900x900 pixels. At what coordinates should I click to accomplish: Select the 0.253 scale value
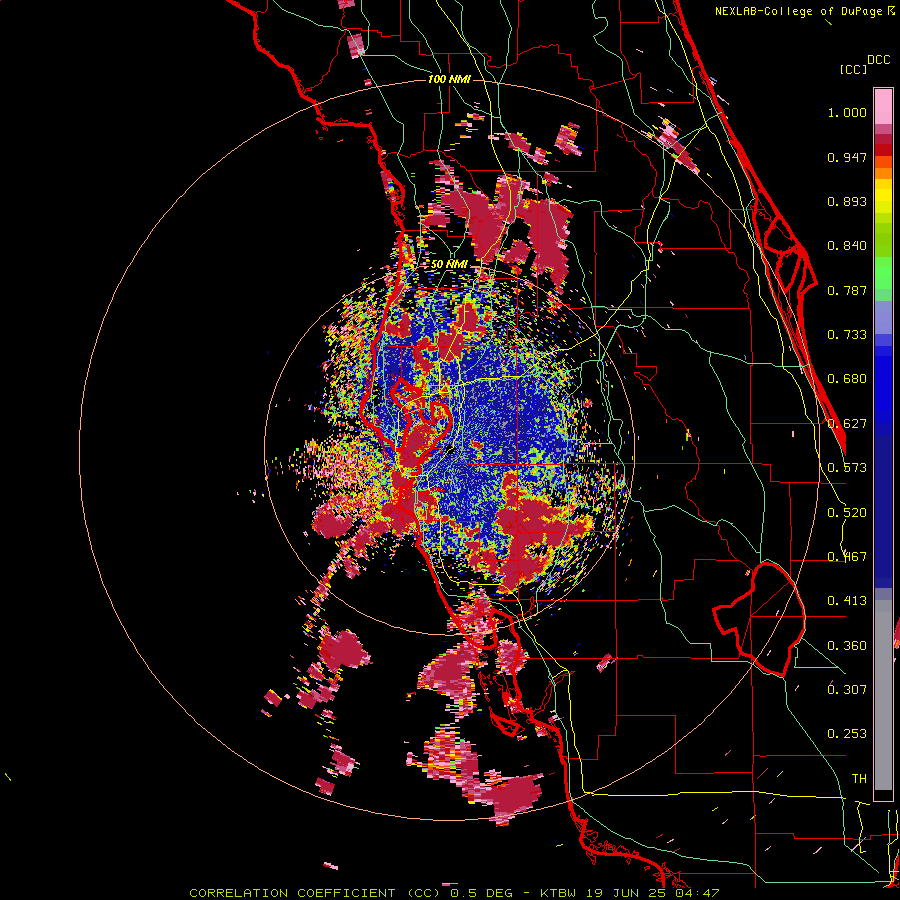click(x=847, y=734)
